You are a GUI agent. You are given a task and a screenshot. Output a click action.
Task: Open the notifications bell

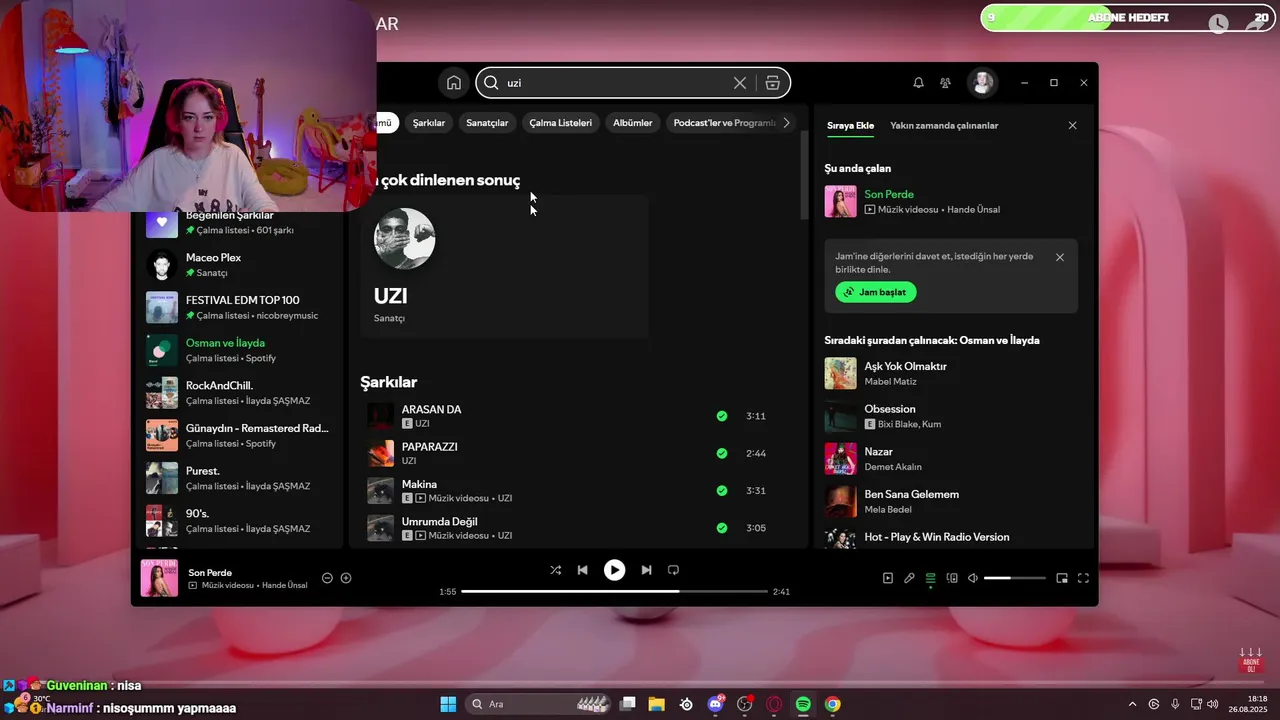pos(918,83)
